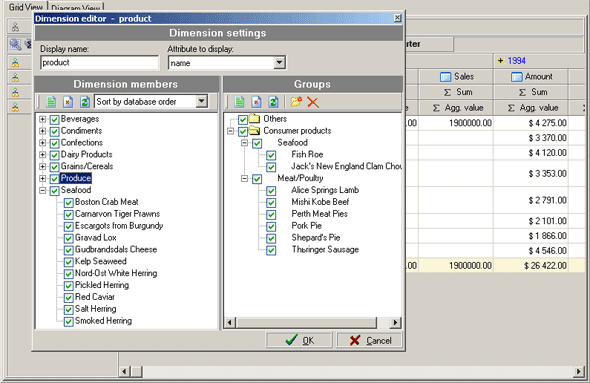Expand the Dairy Products tree node
Image resolution: width=590 pixels, height=383 pixels.
pos(43,155)
